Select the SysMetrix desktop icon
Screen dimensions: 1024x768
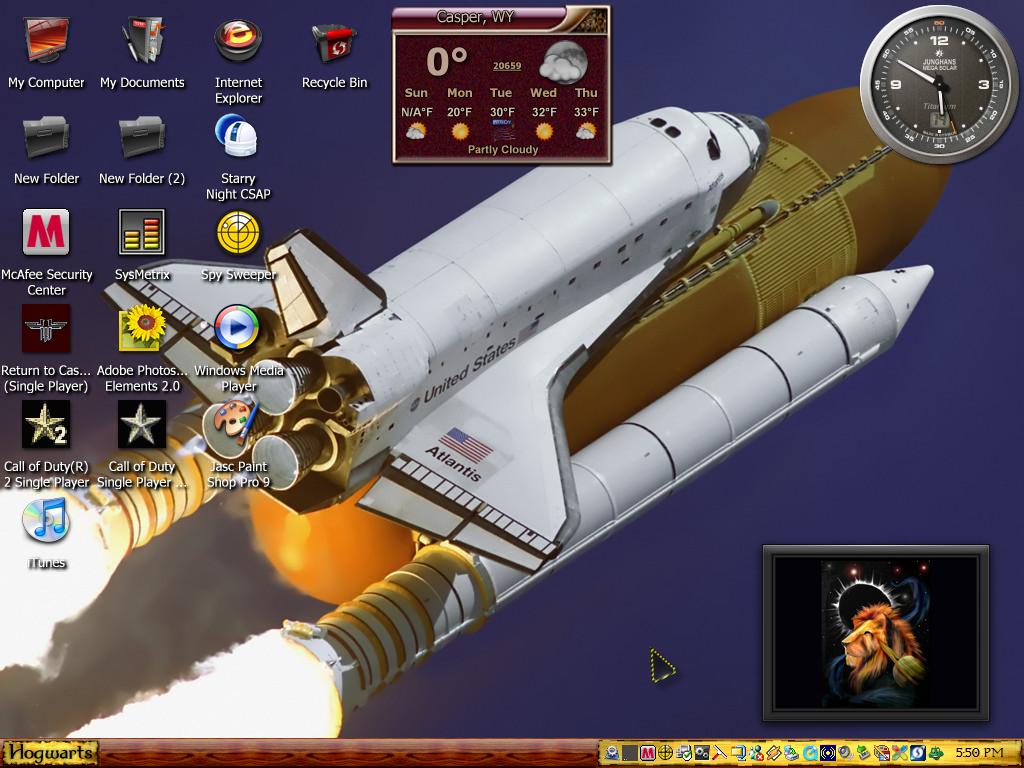click(142, 245)
